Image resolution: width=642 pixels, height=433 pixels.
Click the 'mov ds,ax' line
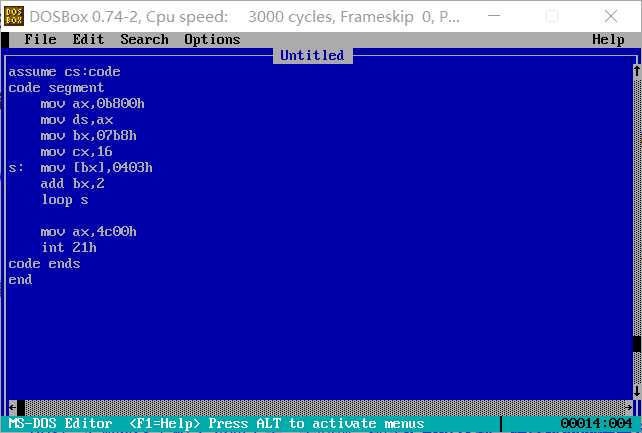click(x=77, y=120)
